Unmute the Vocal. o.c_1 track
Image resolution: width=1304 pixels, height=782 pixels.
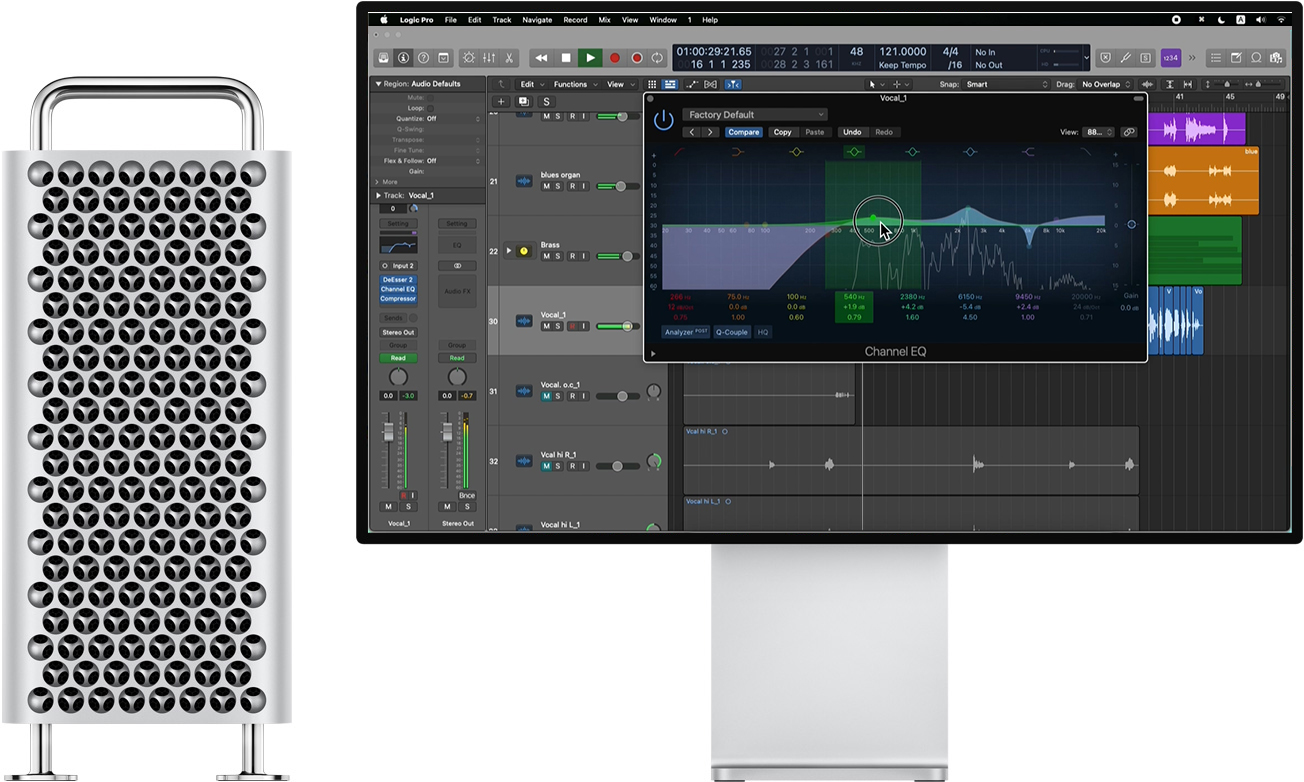coord(546,396)
